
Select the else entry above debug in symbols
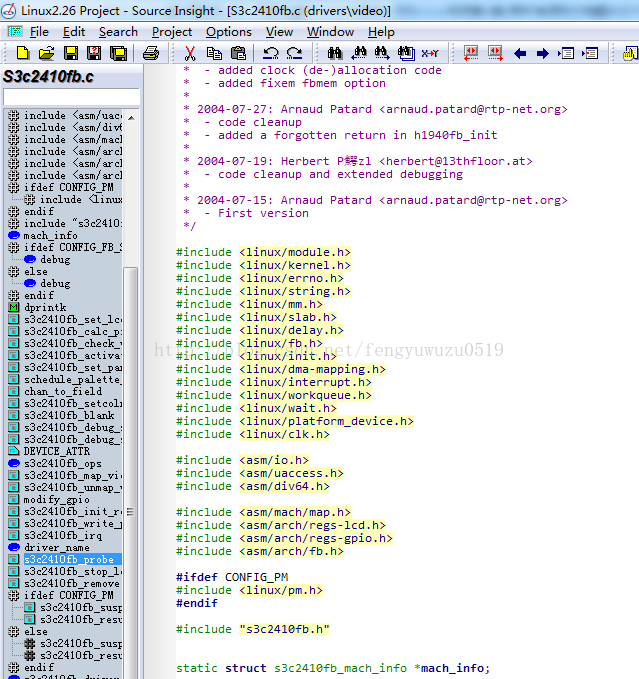[x=36, y=272]
